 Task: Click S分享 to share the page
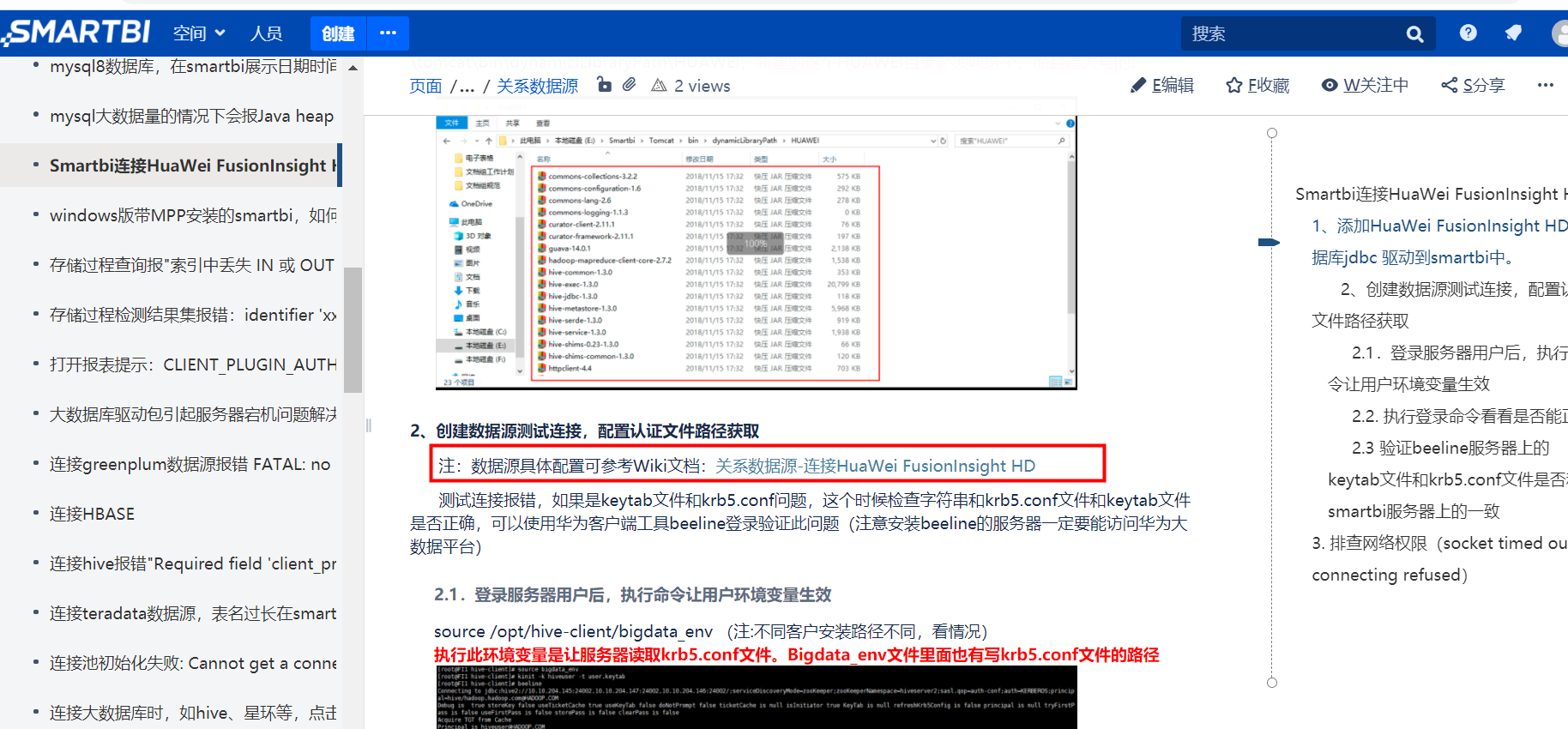click(x=1473, y=85)
